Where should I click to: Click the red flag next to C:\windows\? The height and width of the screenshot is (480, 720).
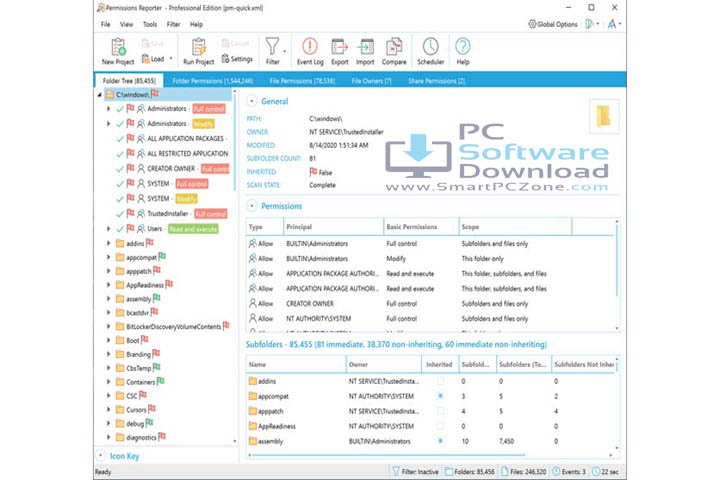pyautogui.click(x=155, y=94)
